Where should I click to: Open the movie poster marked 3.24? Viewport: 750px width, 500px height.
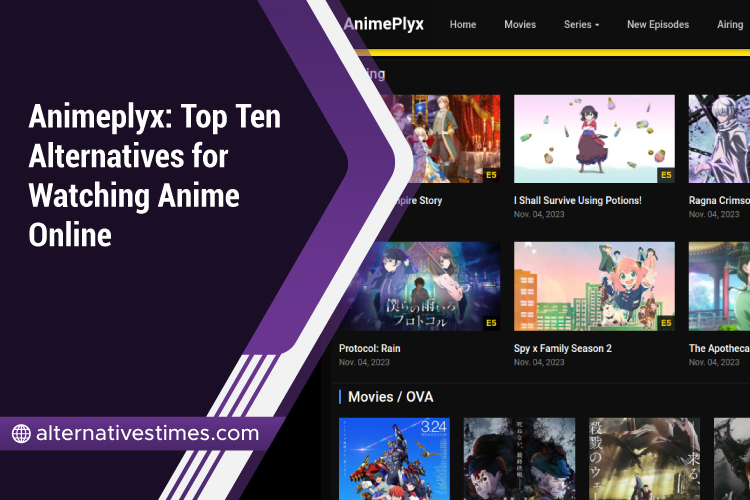coord(394,459)
